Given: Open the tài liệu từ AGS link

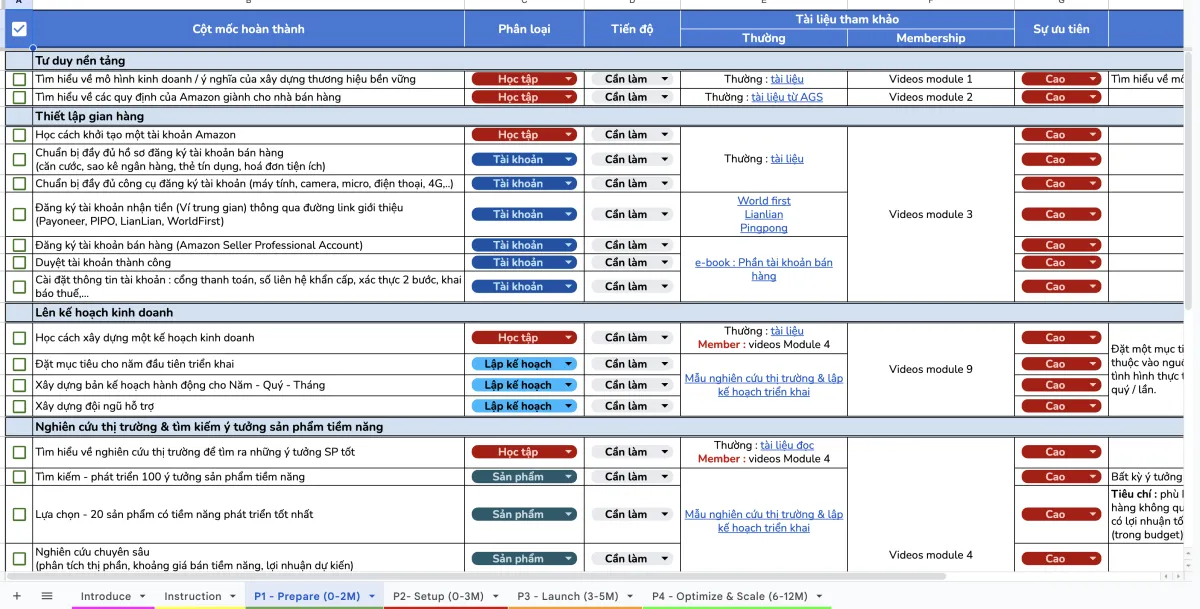Looking at the screenshot, I should pyautogui.click(x=787, y=97).
